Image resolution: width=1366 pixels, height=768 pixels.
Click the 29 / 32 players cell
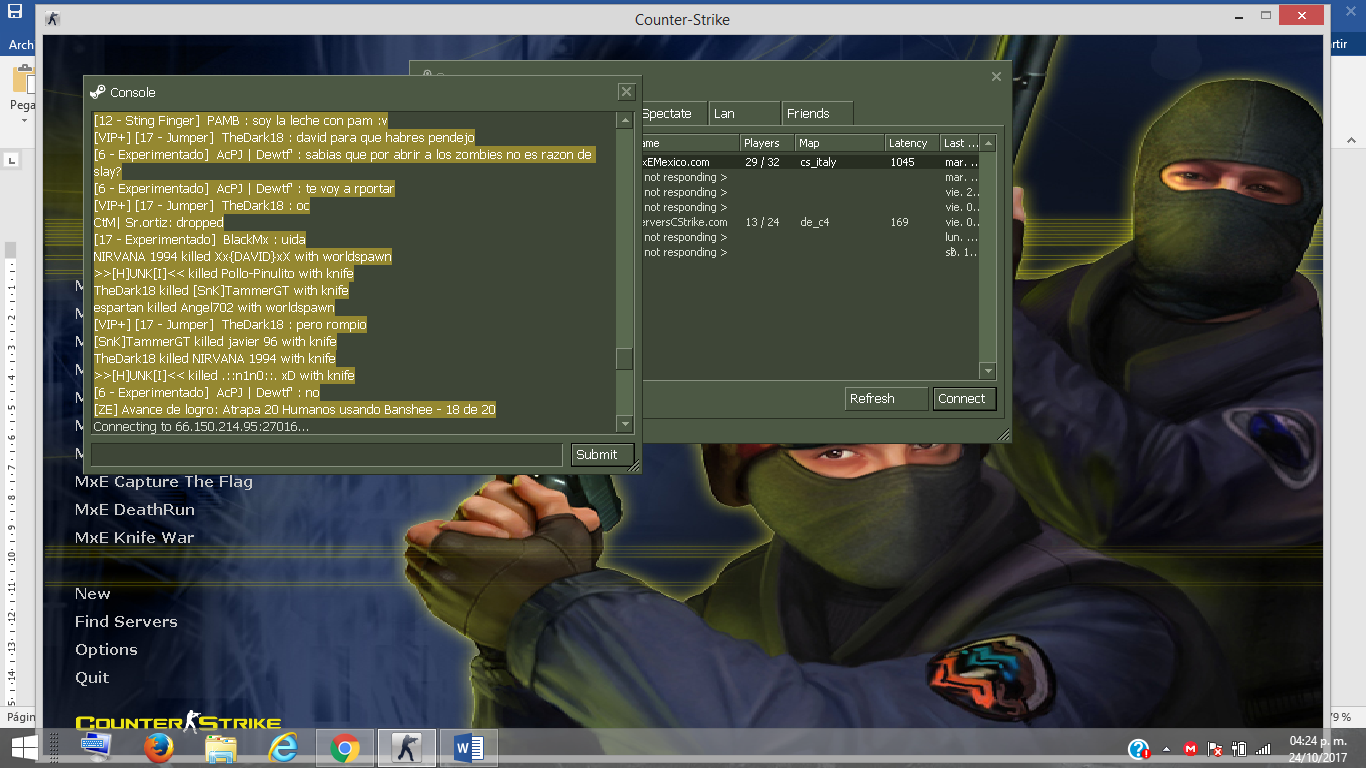pos(762,162)
